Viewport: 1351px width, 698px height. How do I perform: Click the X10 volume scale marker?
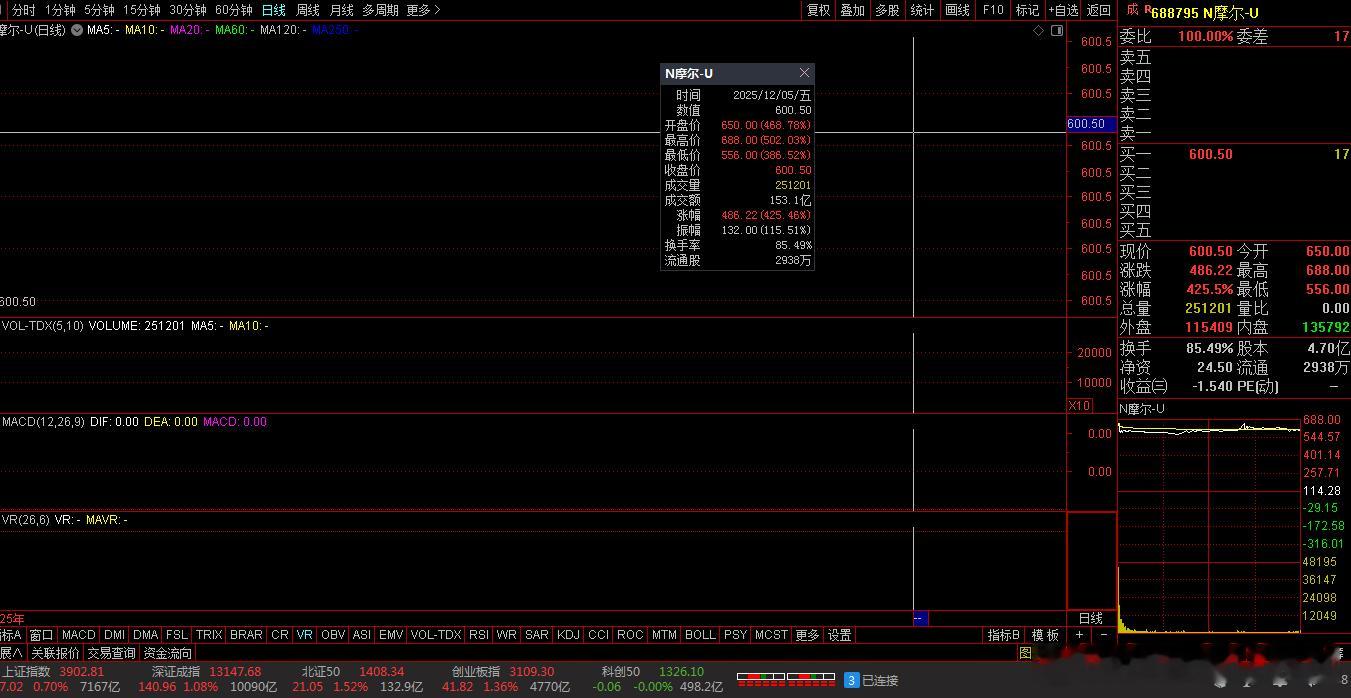tap(1079, 406)
